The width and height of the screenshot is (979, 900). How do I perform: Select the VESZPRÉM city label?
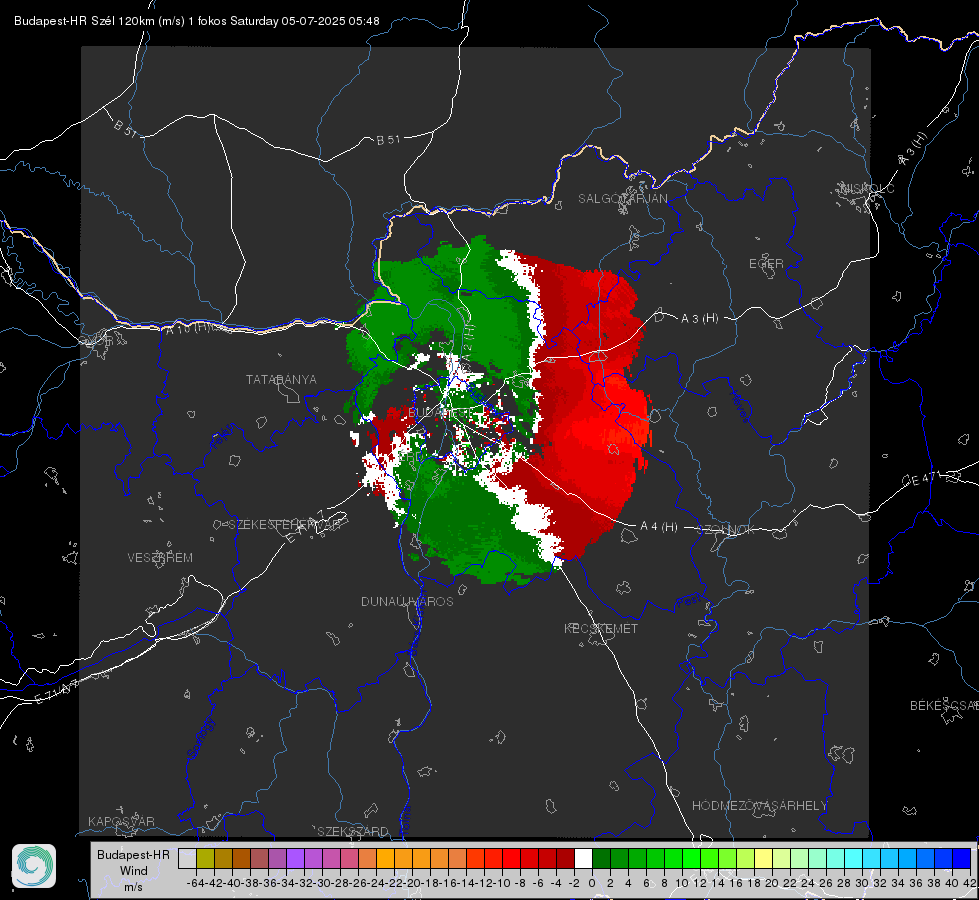(160, 557)
